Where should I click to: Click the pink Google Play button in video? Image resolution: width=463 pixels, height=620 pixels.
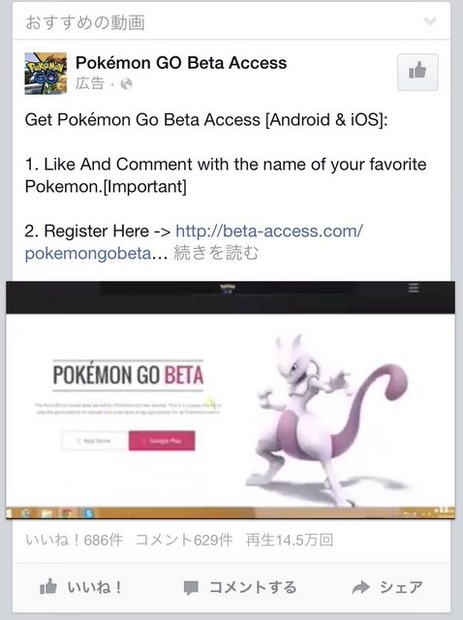[x=162, y=440]
